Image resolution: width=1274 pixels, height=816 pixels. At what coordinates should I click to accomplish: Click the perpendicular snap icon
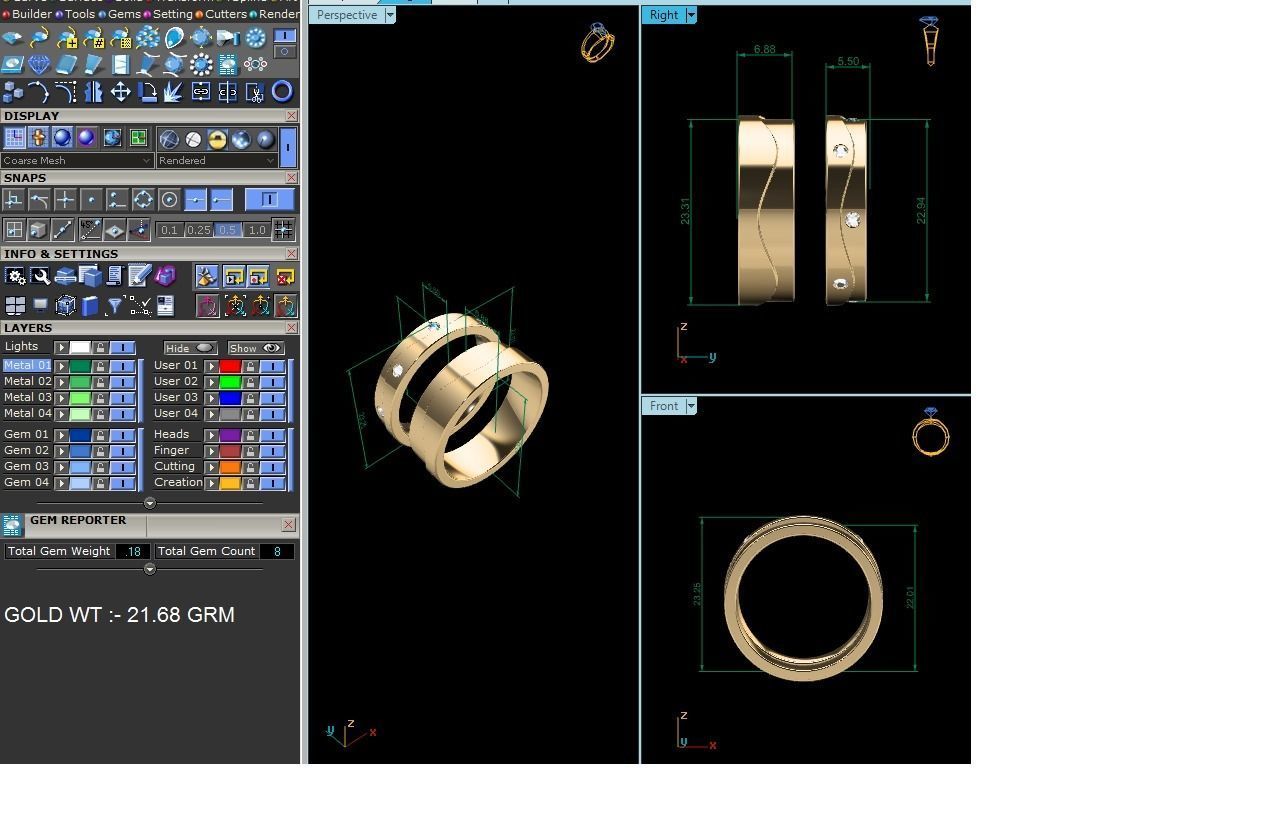coord(13,200)
